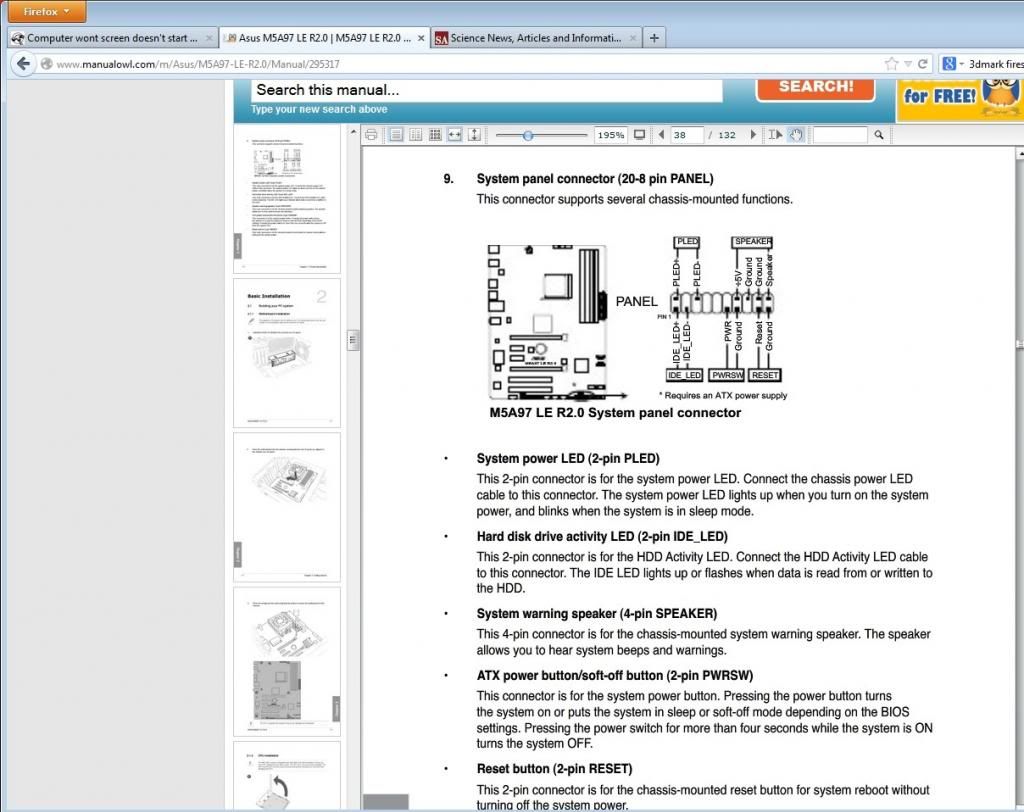
Task: Close the Asus M5A97 LE R2.0 tab
Action: pos(421,39)
